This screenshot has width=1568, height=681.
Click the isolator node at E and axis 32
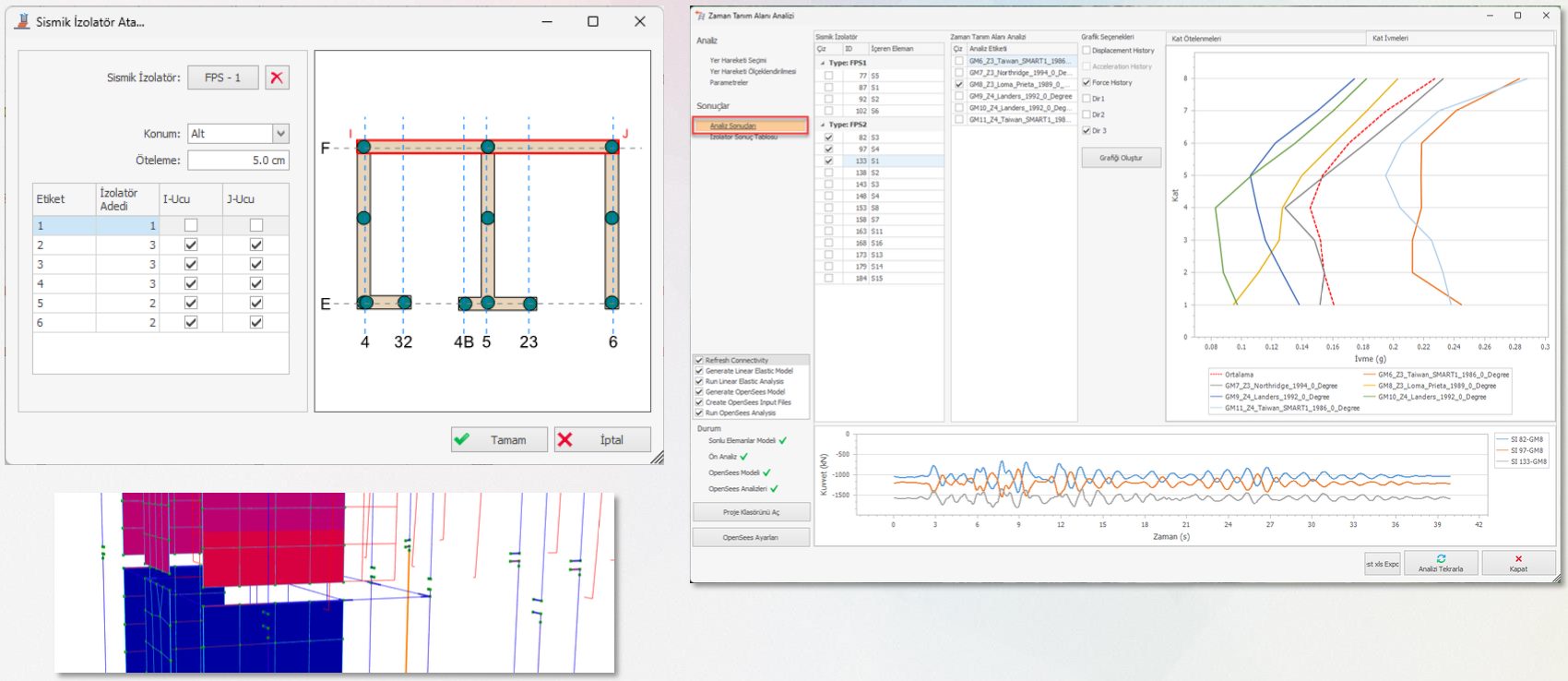(404, 303)
